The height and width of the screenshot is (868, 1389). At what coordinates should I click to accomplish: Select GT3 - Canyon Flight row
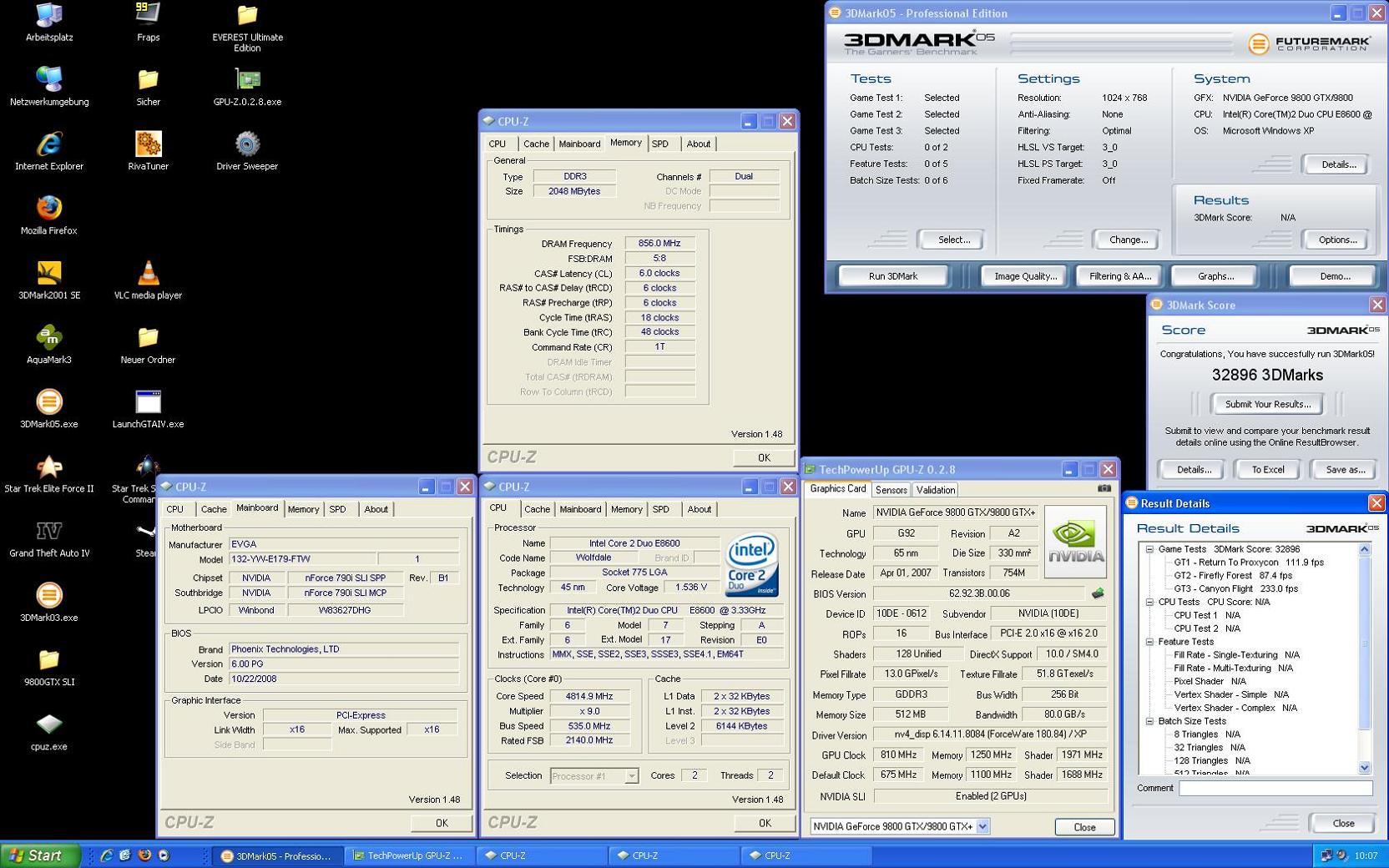tap(1235, 588)
